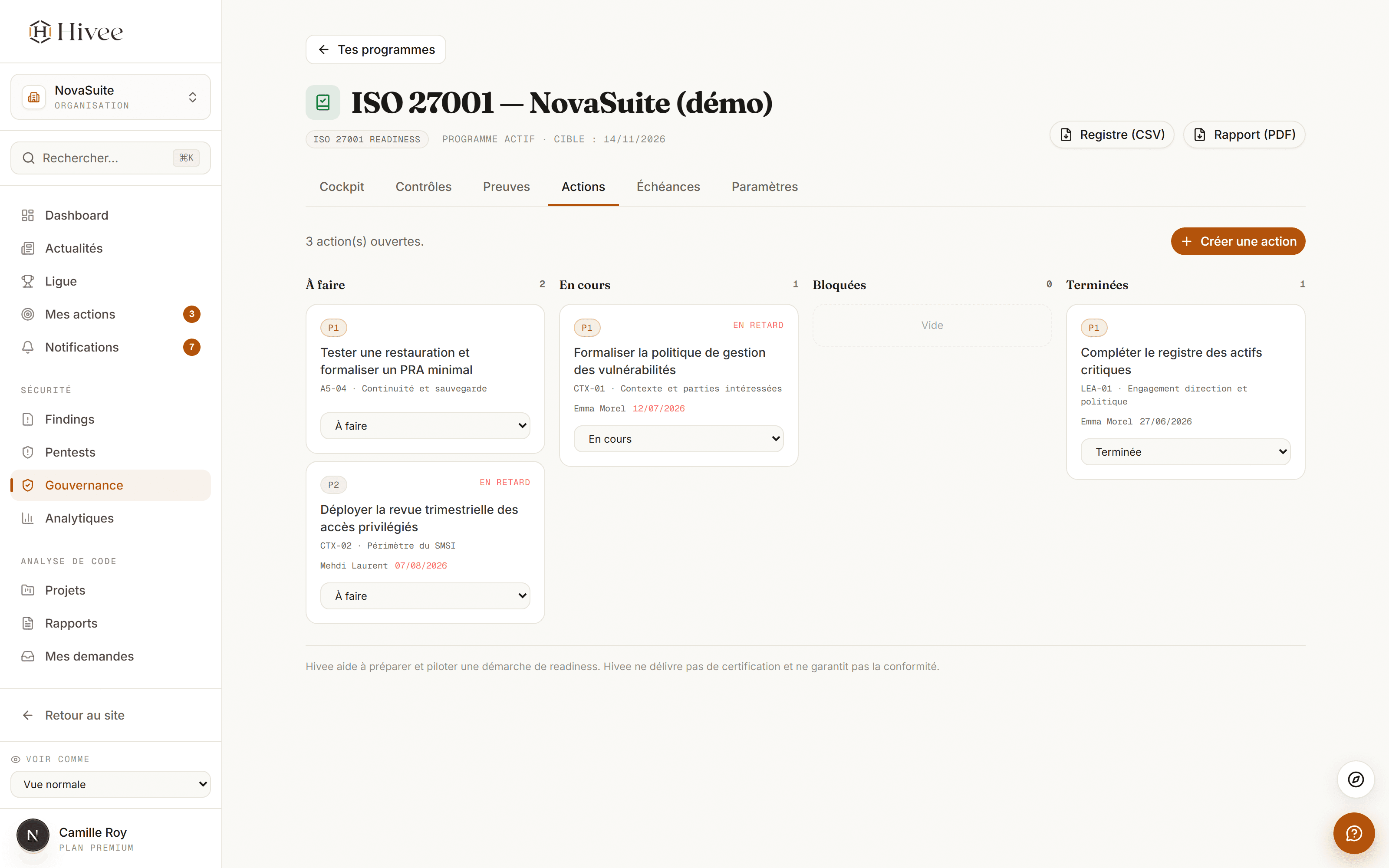Click the Camille Roy avatar
The width and height of the screenshot is (1389, 868).
[33, 835]
